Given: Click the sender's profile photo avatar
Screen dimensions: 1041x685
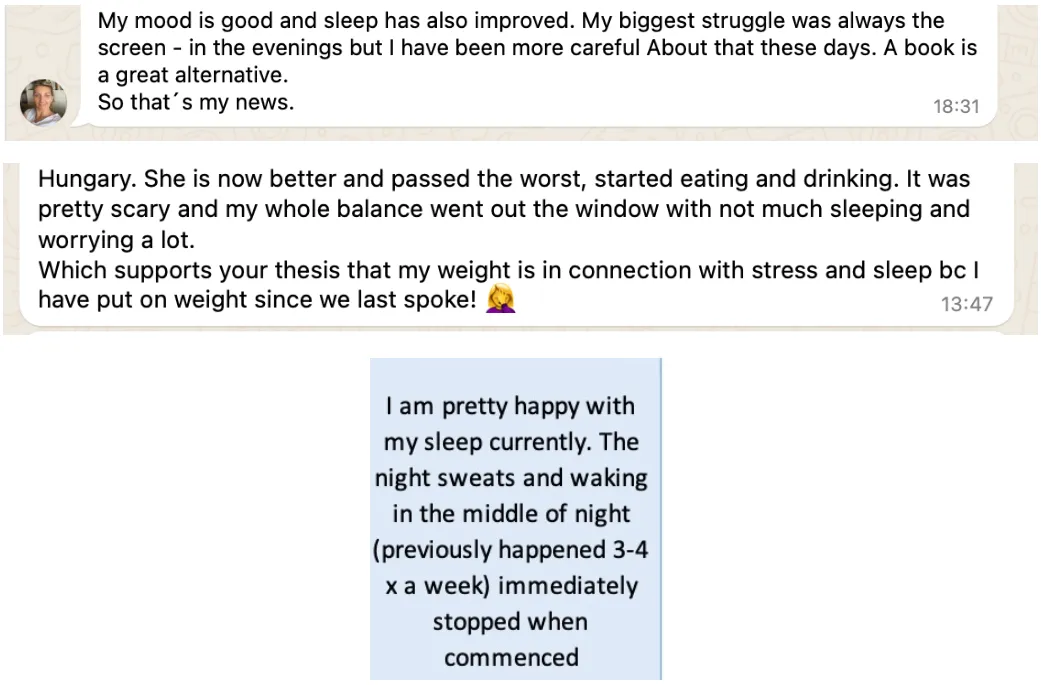Looking at the screenshot, I should [x=44, y=102].
